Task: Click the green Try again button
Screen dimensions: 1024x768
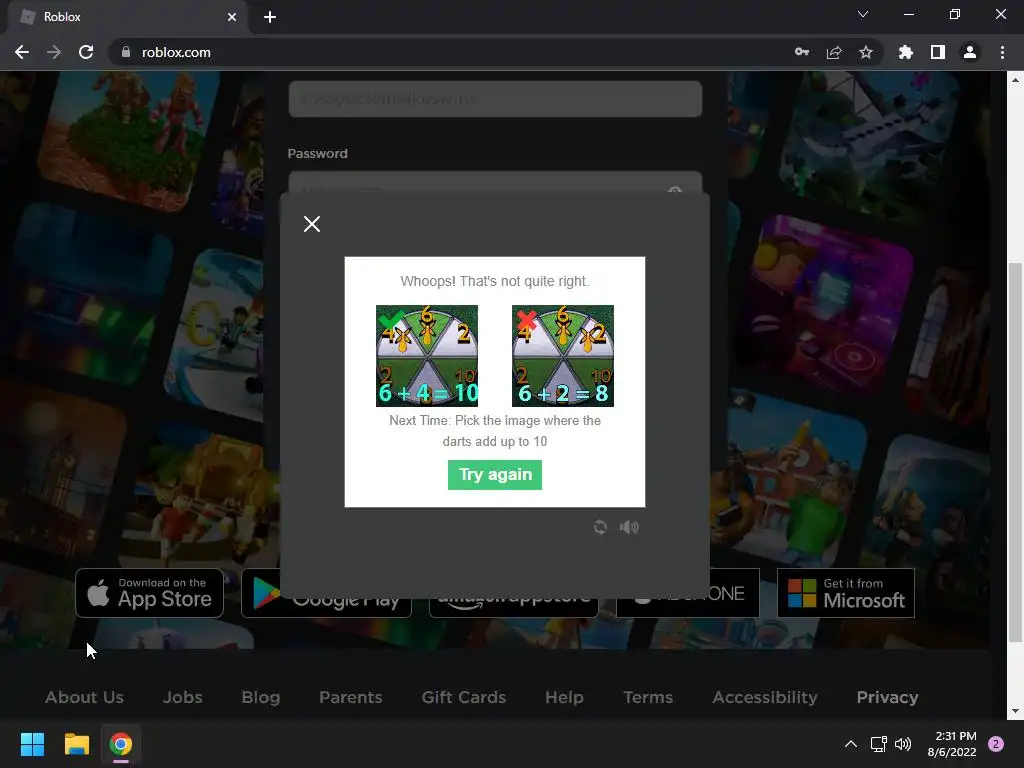Action: tap(495, 475)
